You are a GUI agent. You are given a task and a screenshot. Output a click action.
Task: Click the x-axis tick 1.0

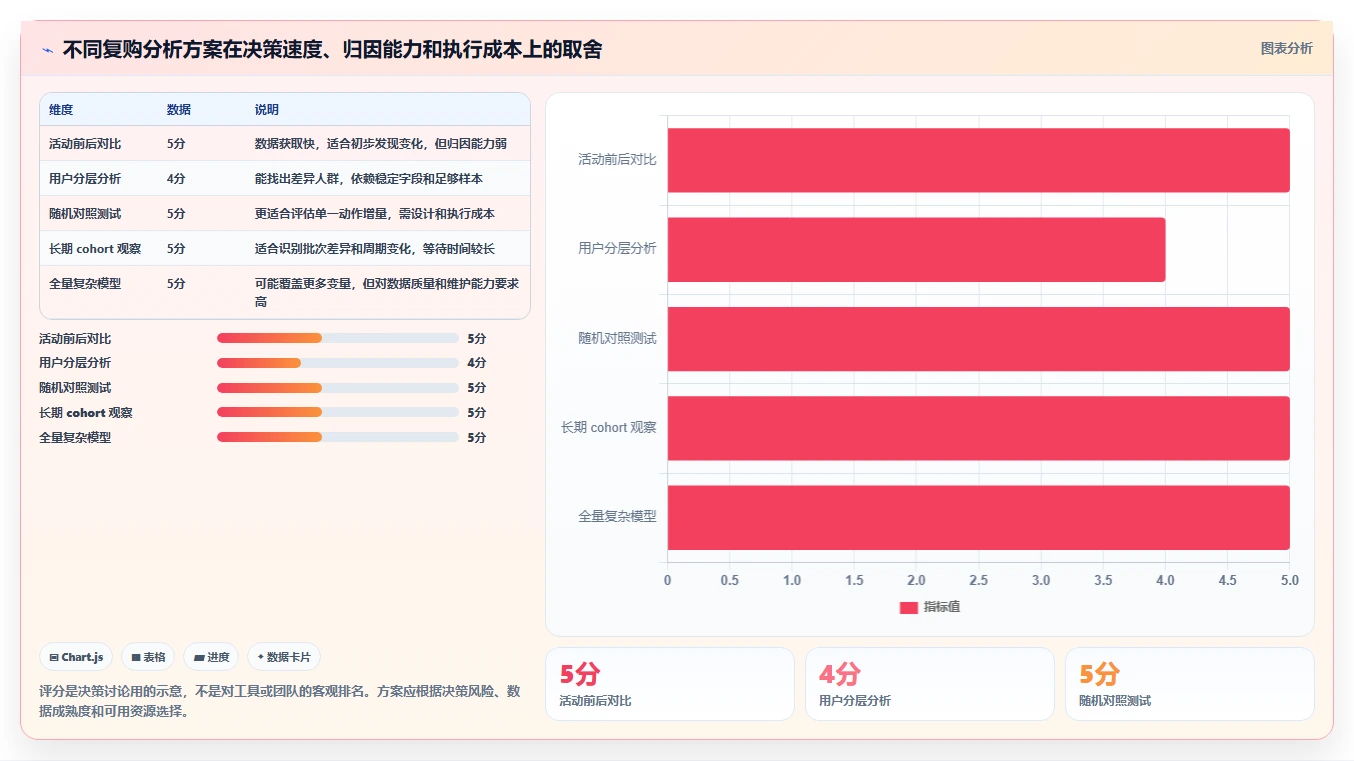[x=792, y=580]
